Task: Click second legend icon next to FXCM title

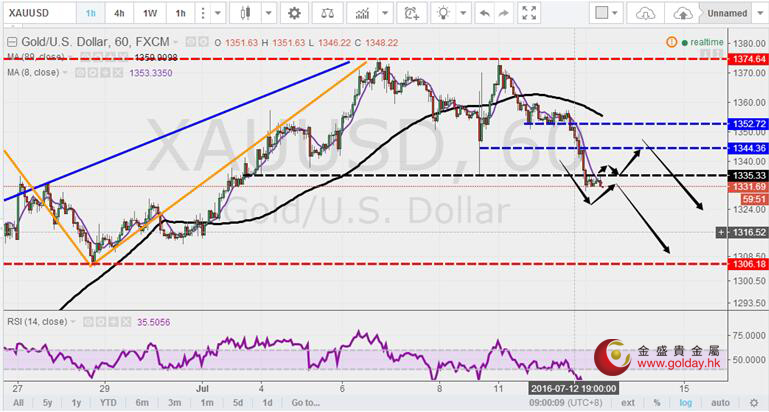Action: (203, 42)
